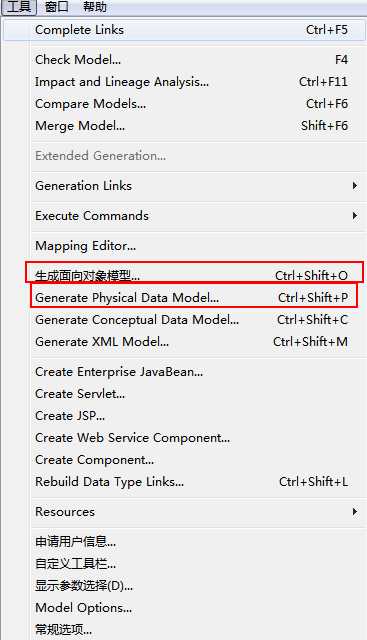This screenshot has width=367, height=640.
Task: Expand Generation Links submenu arrow
Action: tap(355, 186)
